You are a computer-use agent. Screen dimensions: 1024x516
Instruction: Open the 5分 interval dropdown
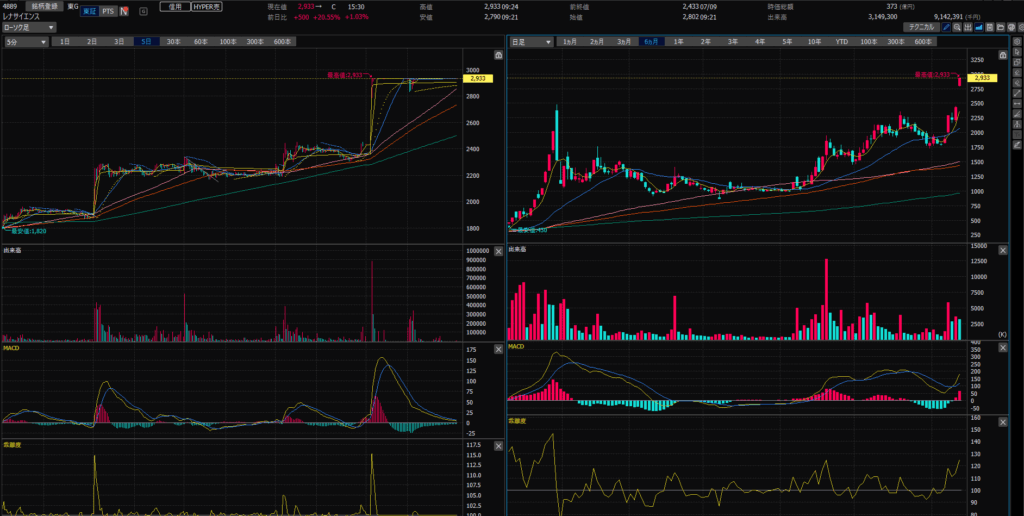(26, 42)
